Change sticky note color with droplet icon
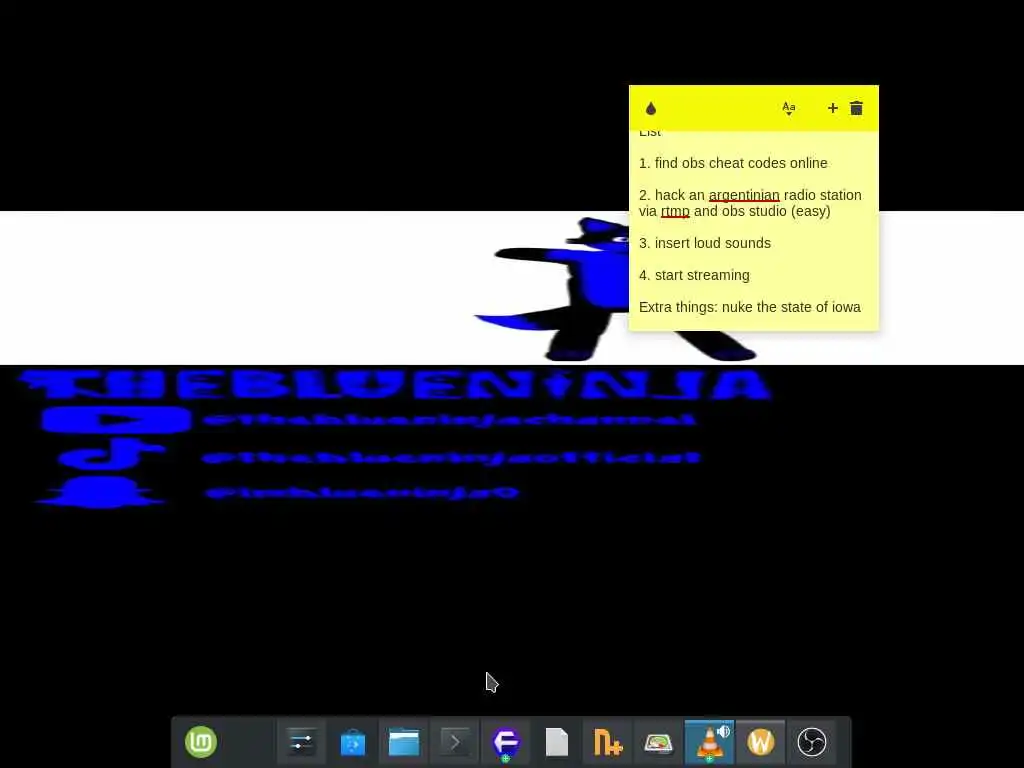1024x768 pixels. click(x=650, y=108)
